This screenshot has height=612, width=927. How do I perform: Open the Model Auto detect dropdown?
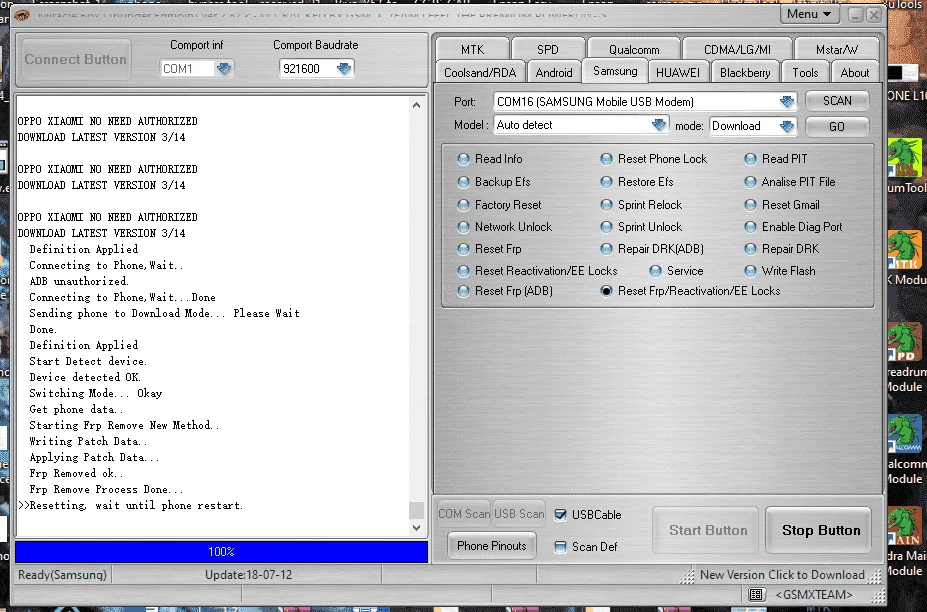tap(659, 125)
